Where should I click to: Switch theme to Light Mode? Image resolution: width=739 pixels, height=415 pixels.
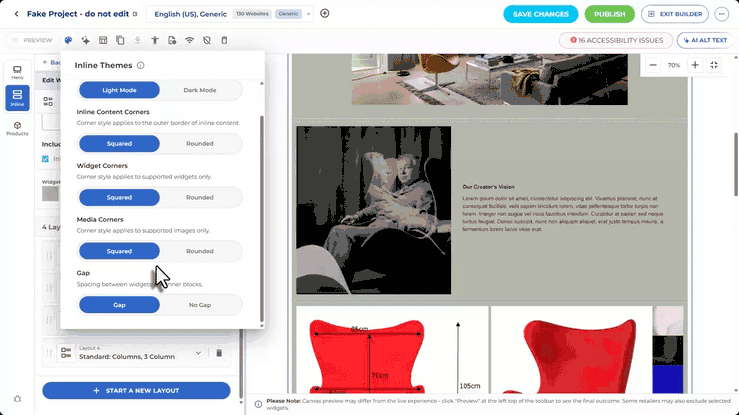[119, 90]
